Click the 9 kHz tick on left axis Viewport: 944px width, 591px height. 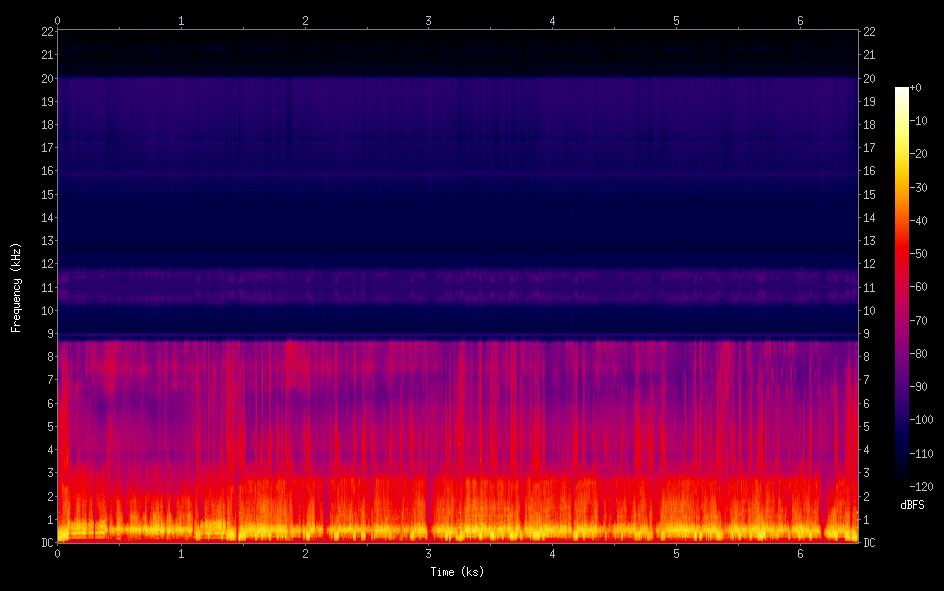pos(50,334)
